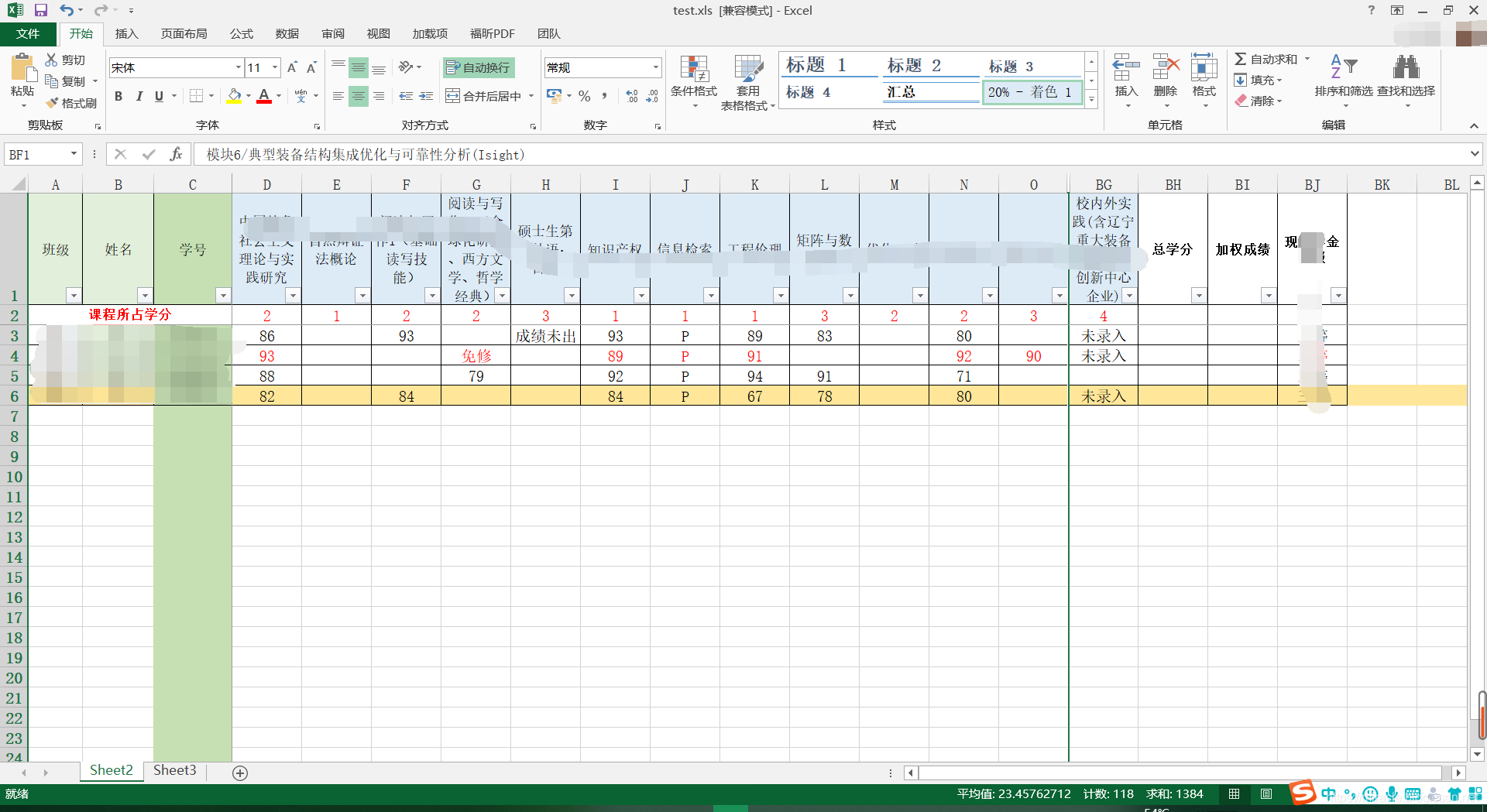1487x812 pixels.
Task: Open 条件格式 conditional formatting
Action: tap(694, 81)
